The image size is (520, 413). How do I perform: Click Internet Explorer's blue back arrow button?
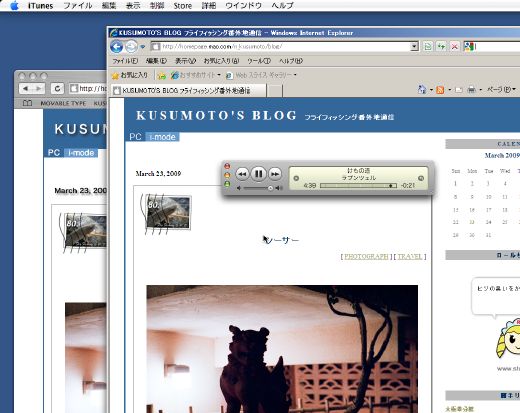click(x=117, y=46)
